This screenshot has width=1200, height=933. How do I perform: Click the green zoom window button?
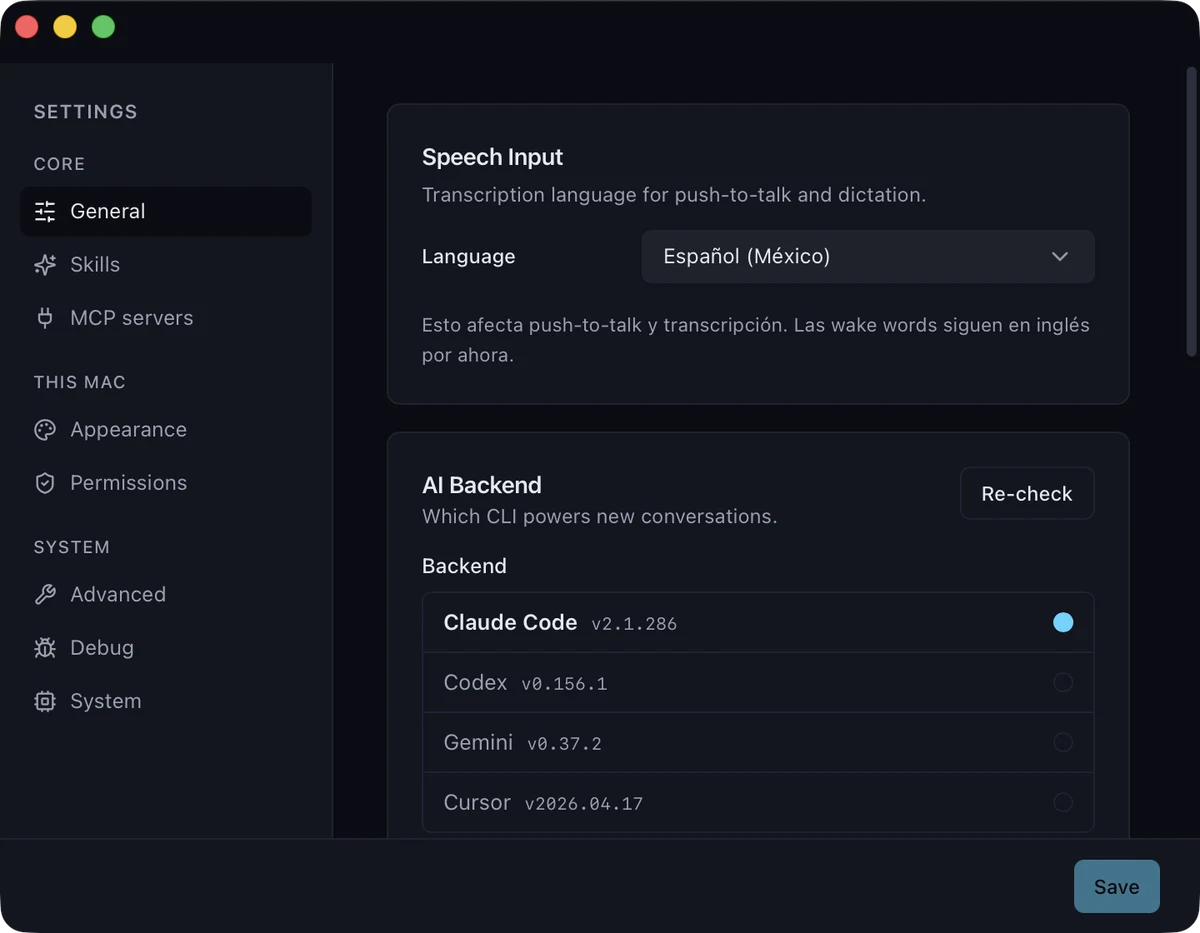(103, 27)
